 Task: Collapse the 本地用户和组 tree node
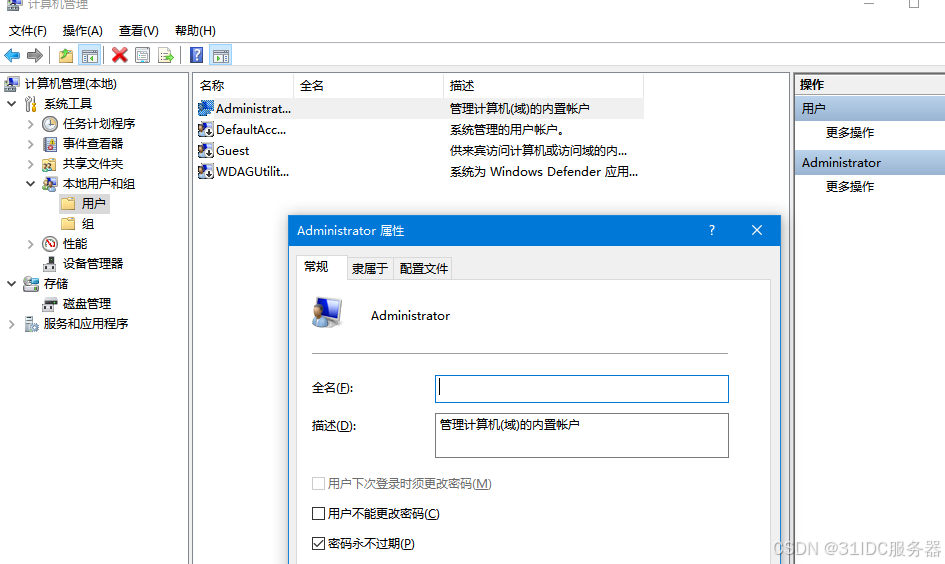point(30,184)
